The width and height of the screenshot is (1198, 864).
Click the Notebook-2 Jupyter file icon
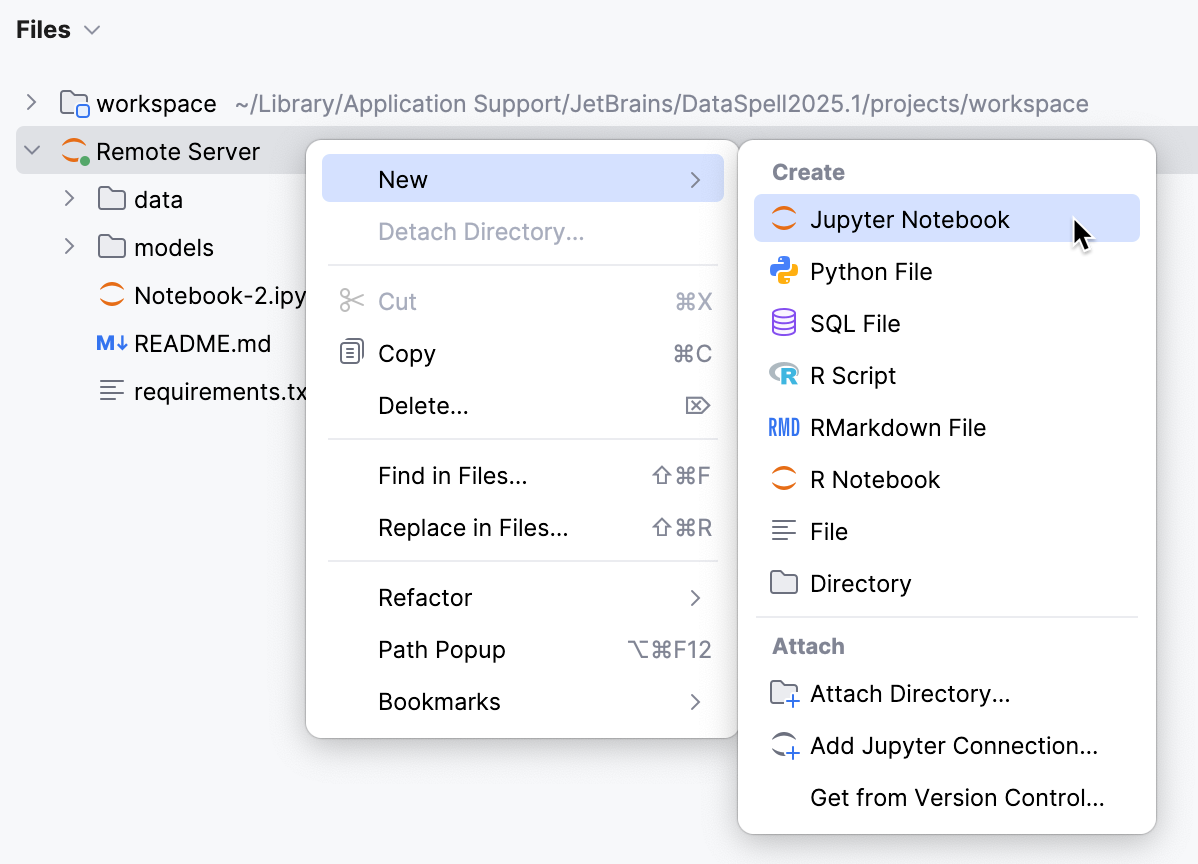coord(112,294)
